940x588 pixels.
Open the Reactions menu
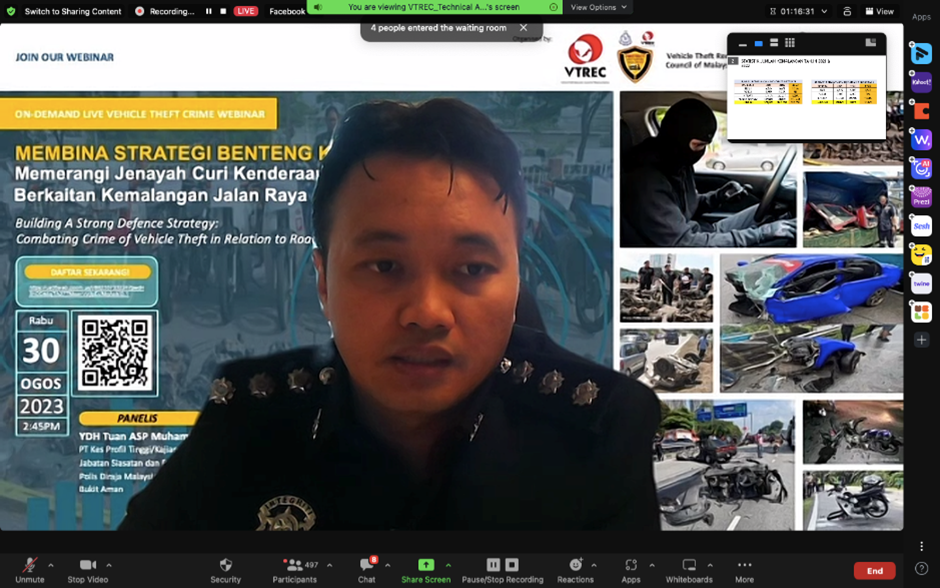click(575, 566)
